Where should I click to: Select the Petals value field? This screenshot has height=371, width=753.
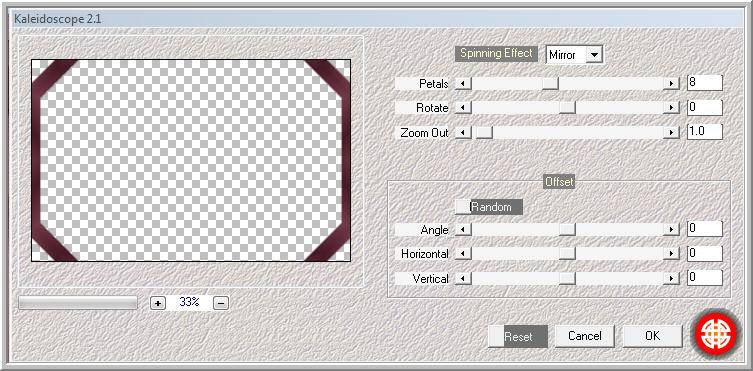pos(704,83)
